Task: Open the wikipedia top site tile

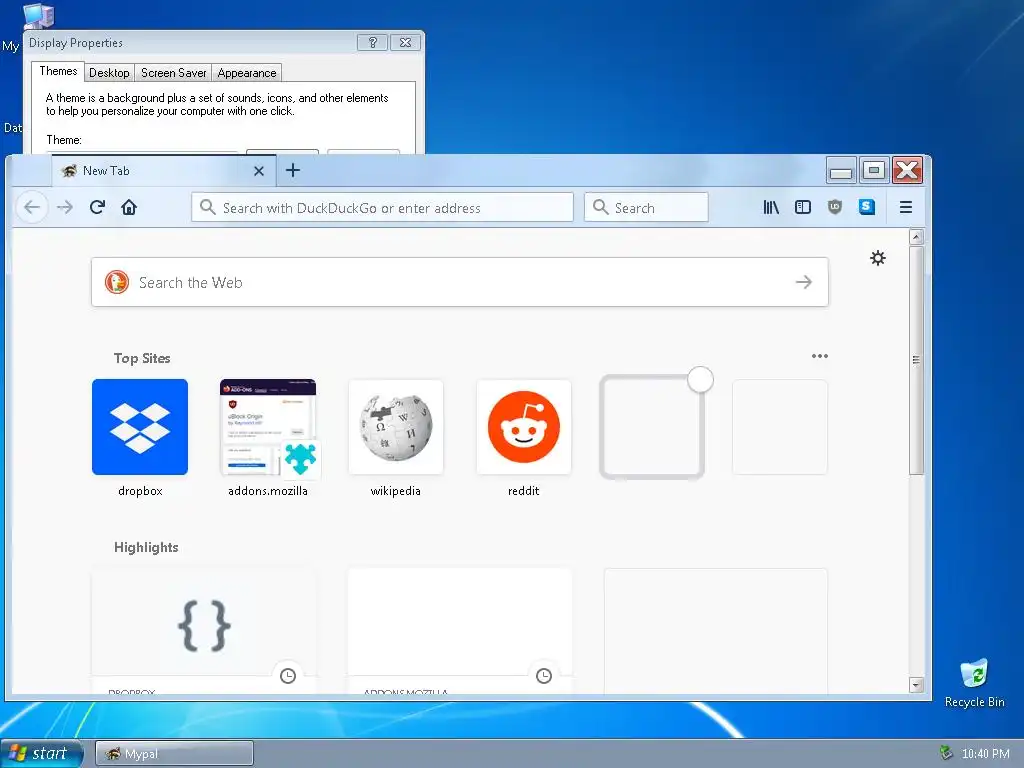Action: click(396, 427)
